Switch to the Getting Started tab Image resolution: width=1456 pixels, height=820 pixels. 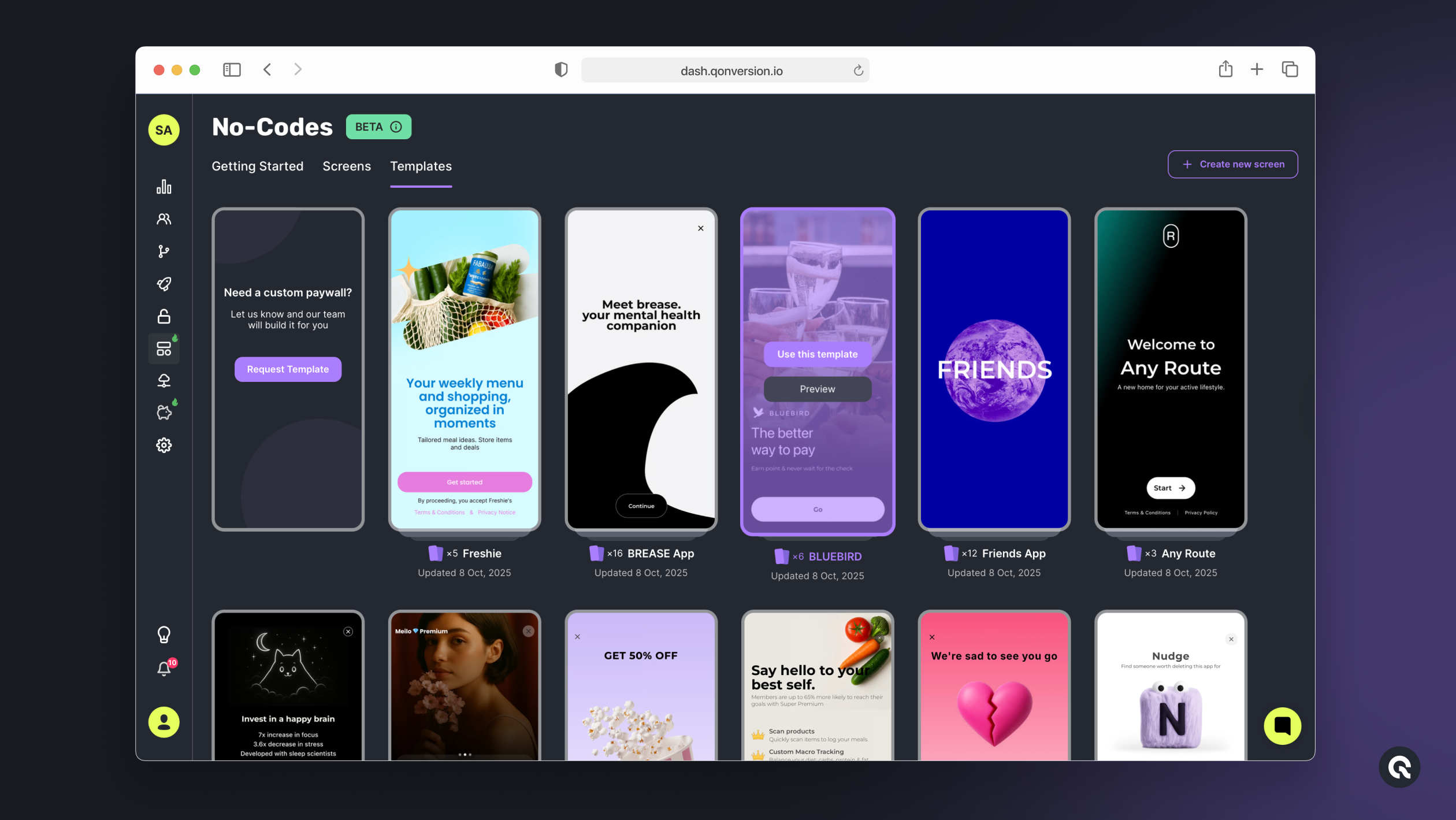tap(257, 166)
